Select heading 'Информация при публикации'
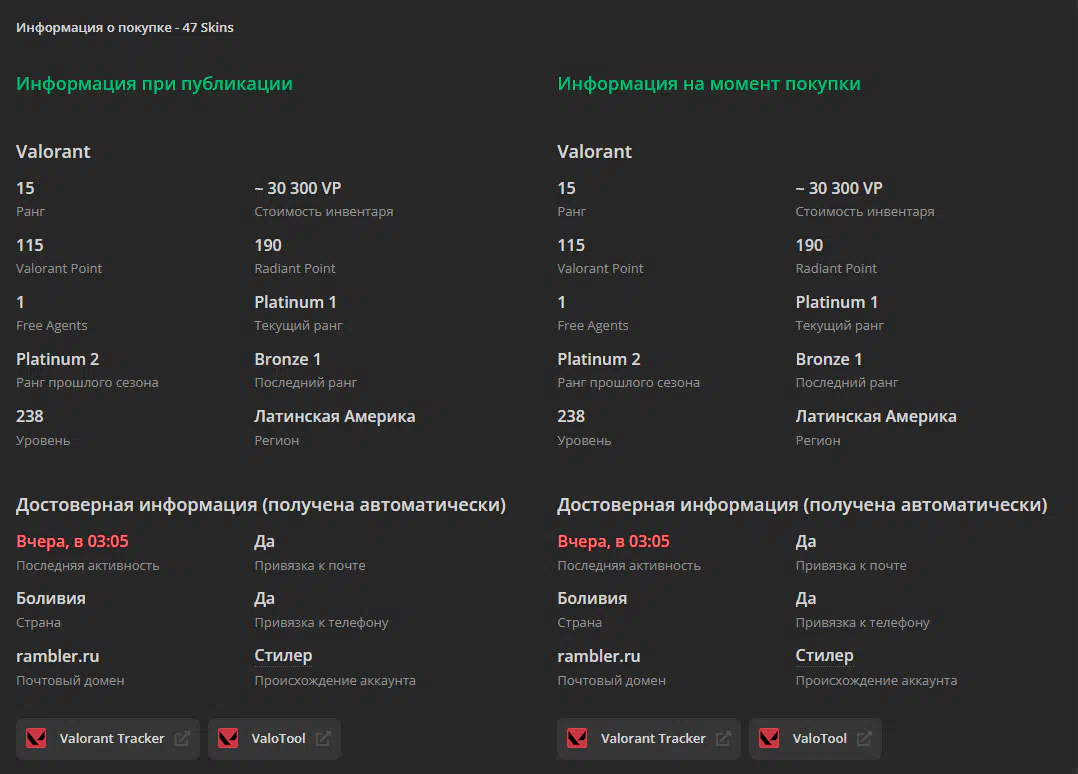1078x774 pixels. pos(155,84)
